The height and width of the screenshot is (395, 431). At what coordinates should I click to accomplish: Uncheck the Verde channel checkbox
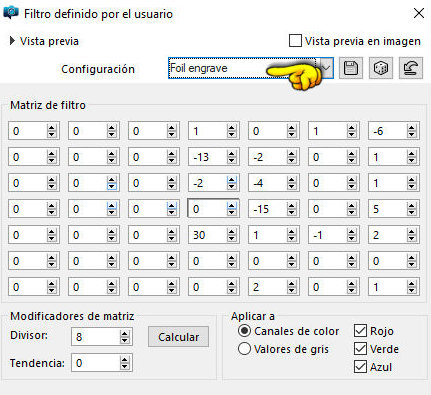(x=360, y=349)
